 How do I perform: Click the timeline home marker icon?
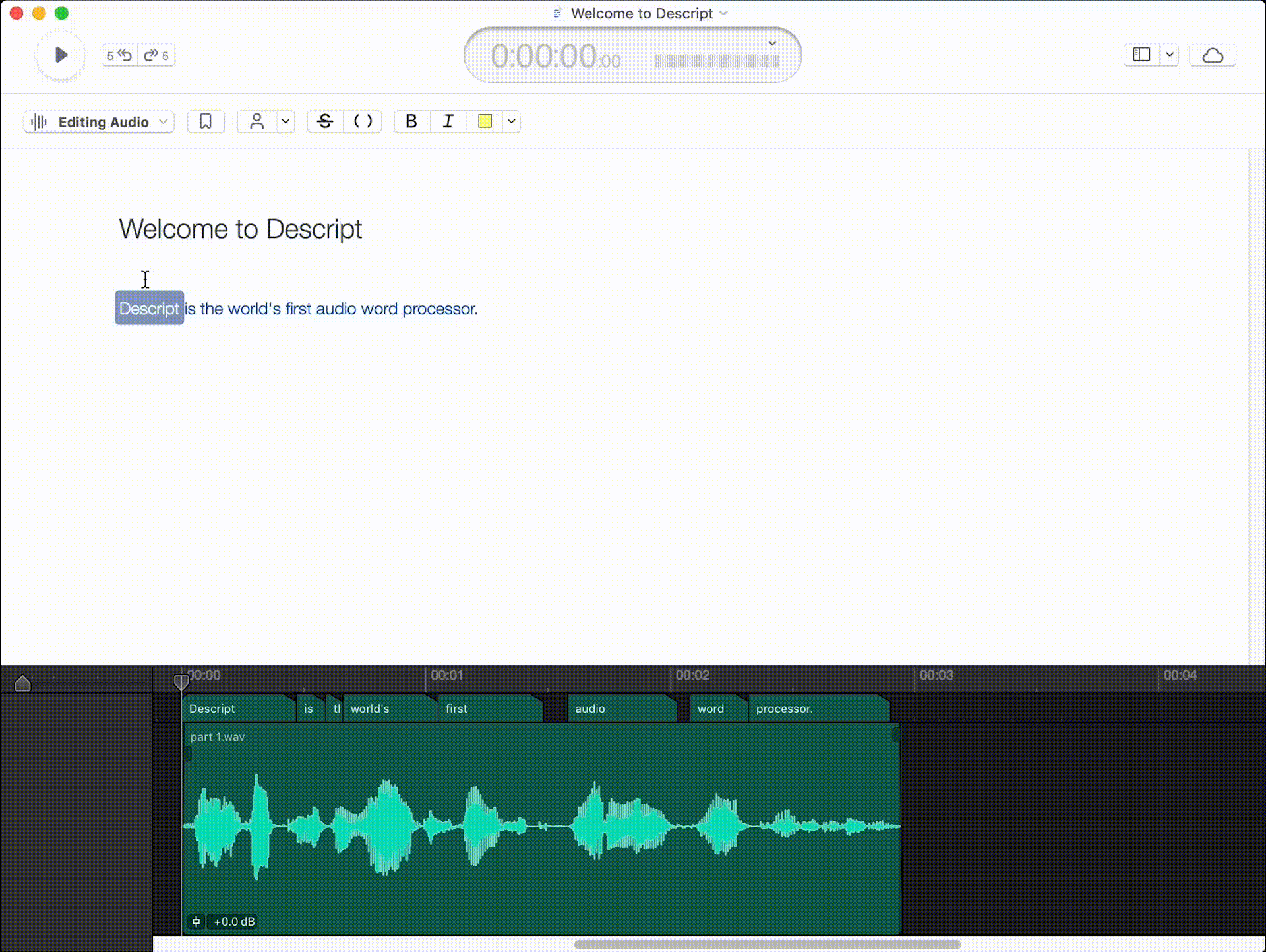(22, 683)
